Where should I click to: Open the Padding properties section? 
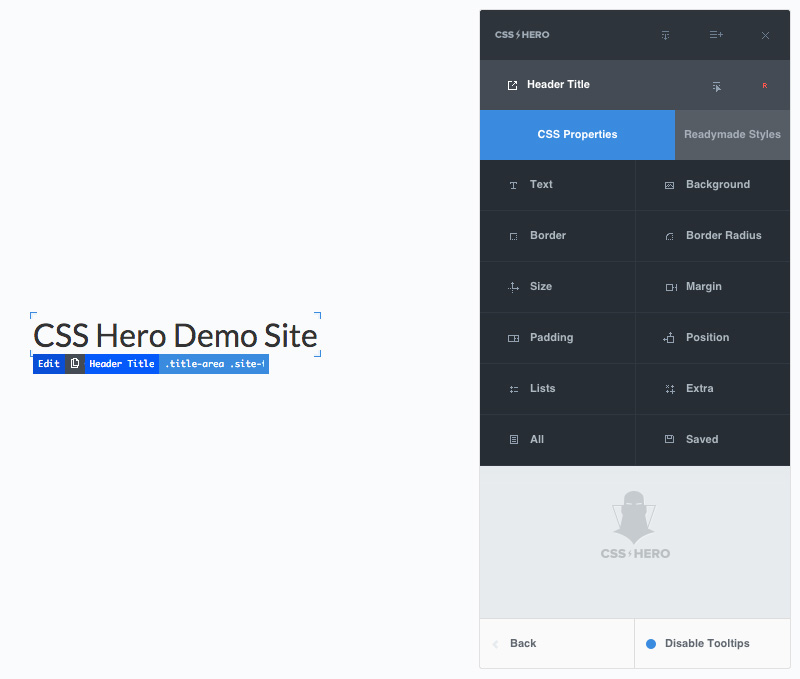click(x=558, y=338)
